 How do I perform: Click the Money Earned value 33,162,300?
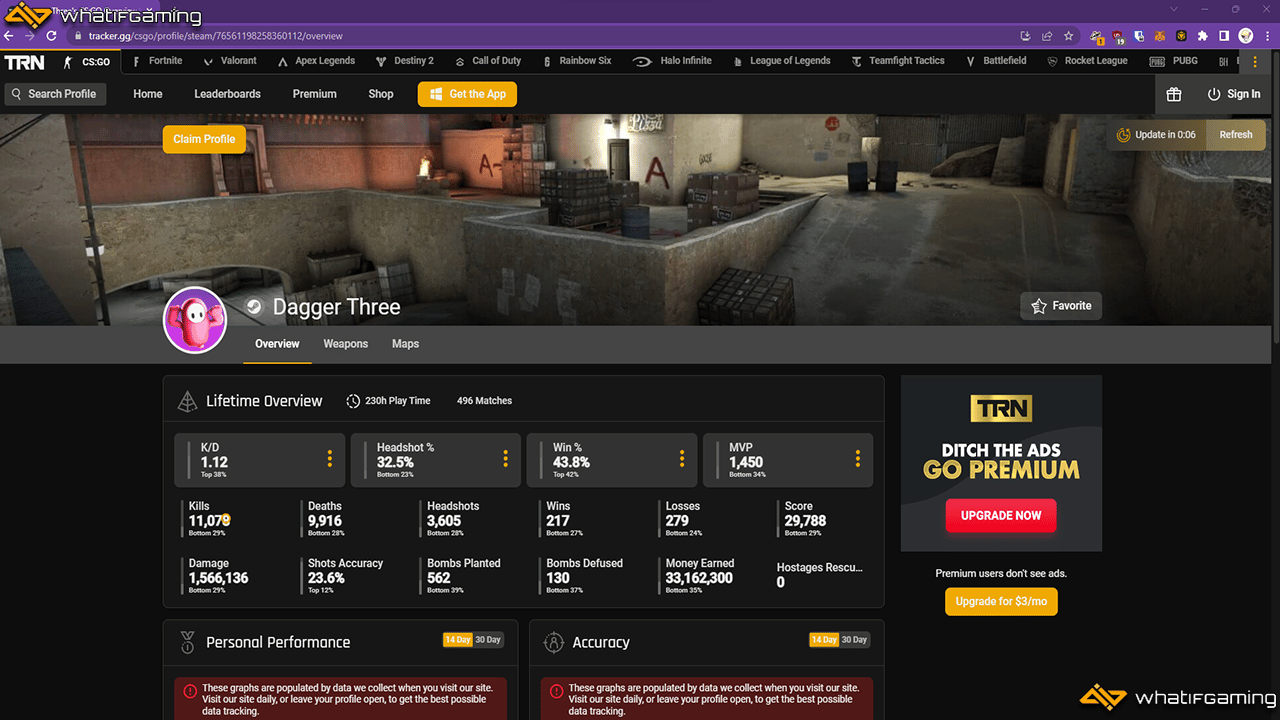click(x=699, y=578)
